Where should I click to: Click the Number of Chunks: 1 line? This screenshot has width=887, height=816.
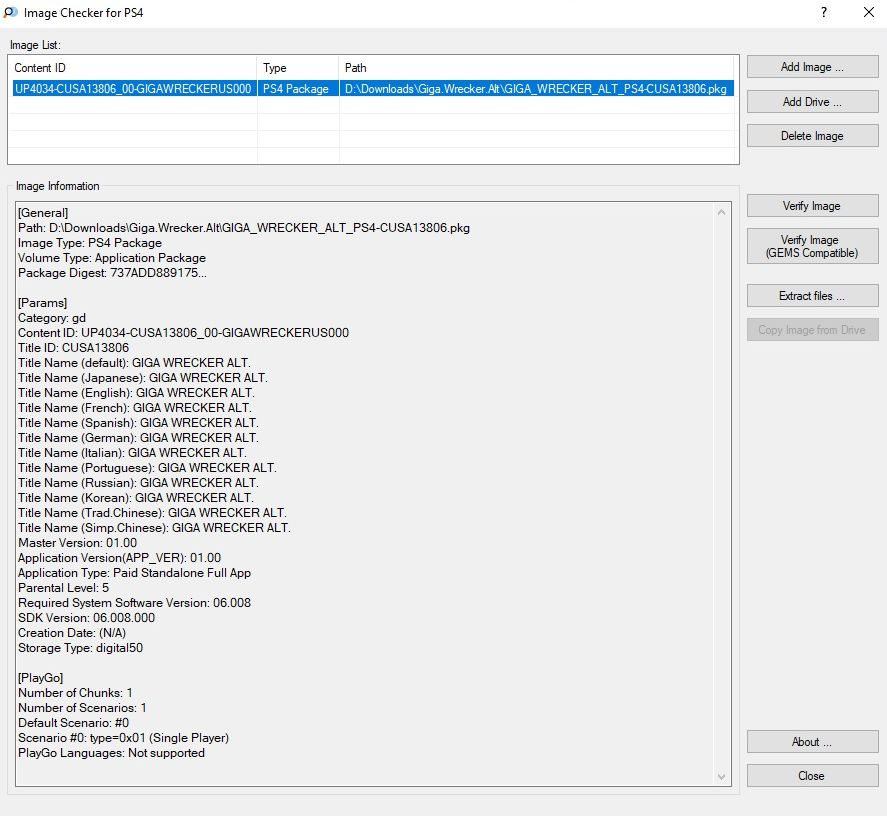[x=75, y=693]
